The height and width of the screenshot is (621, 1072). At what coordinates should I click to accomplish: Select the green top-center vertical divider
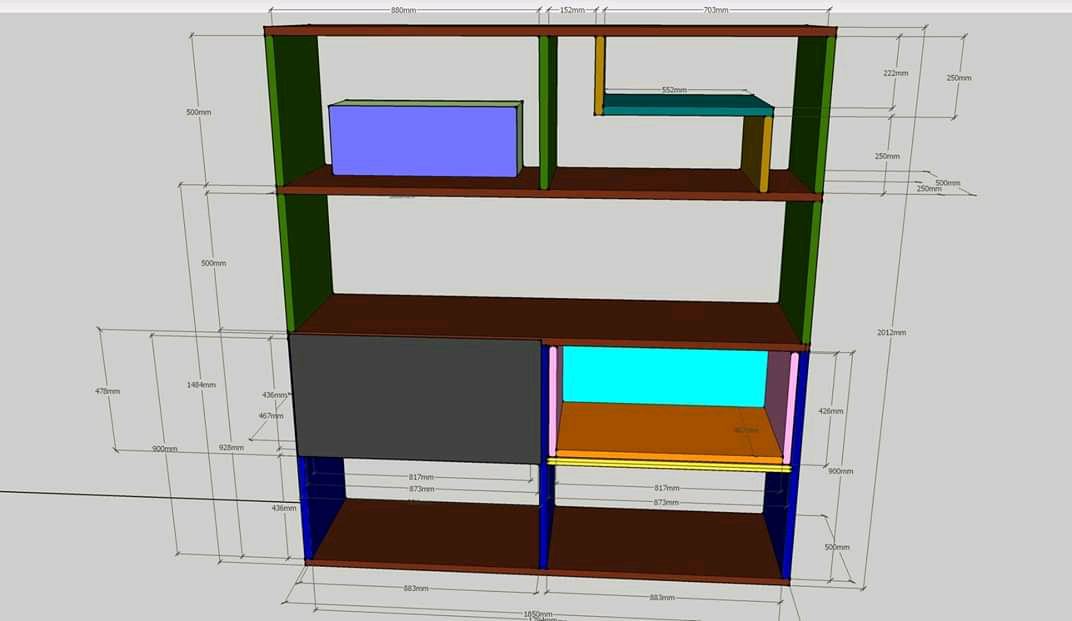point(546,111)
